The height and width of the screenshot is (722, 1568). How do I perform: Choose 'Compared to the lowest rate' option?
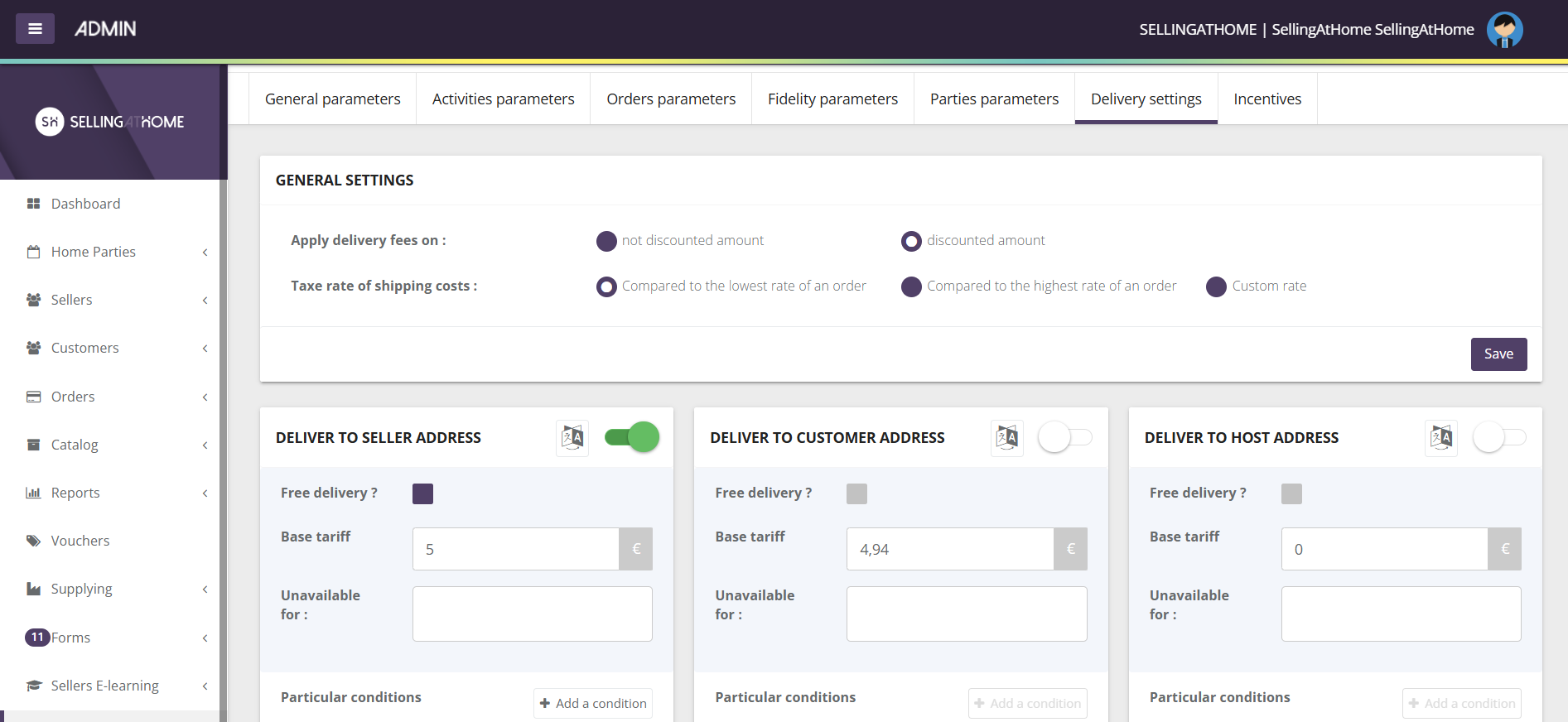pos(606,286)
